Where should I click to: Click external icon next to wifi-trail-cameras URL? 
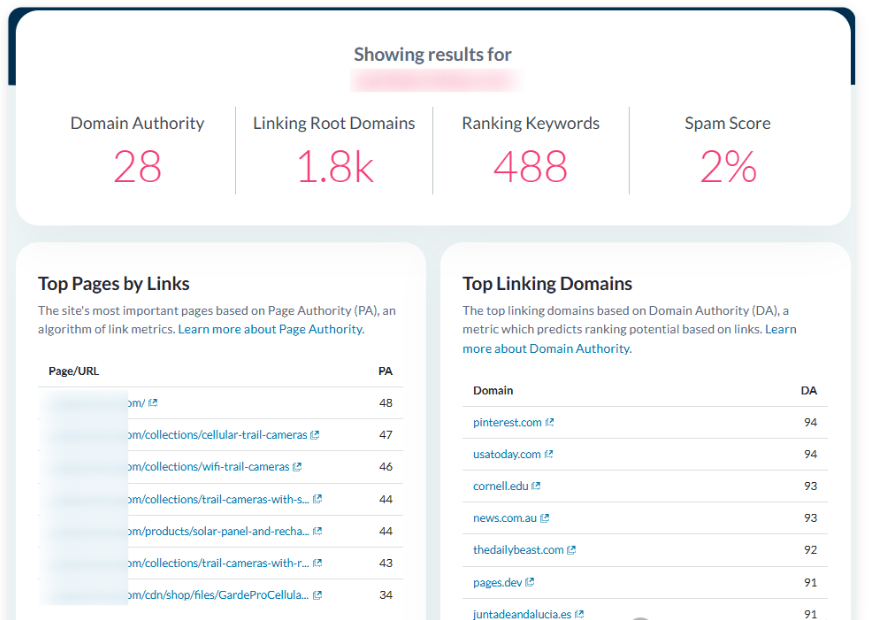point(297,467)
